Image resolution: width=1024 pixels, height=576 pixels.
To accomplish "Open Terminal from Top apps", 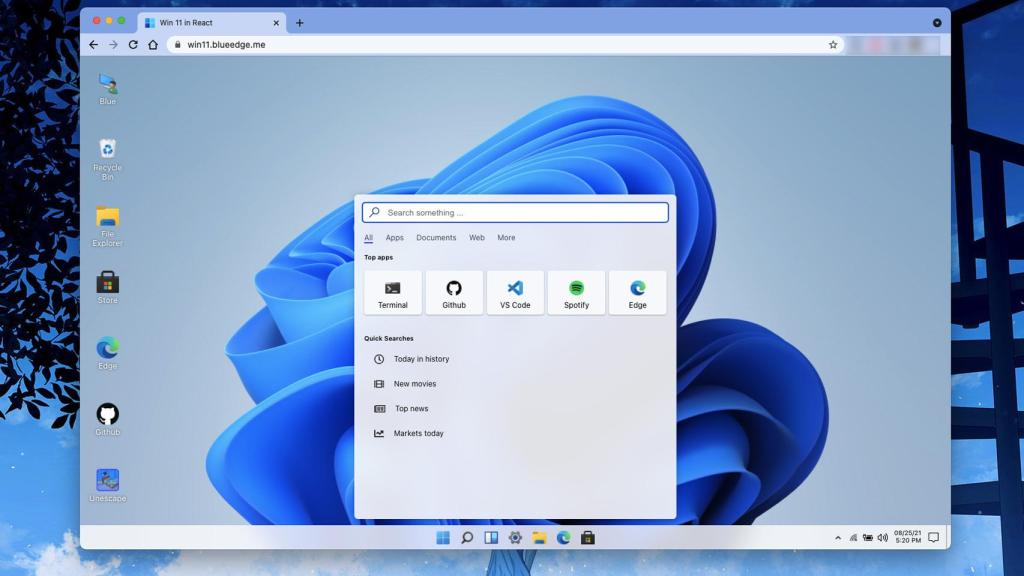I will click(x=392, y=292).
